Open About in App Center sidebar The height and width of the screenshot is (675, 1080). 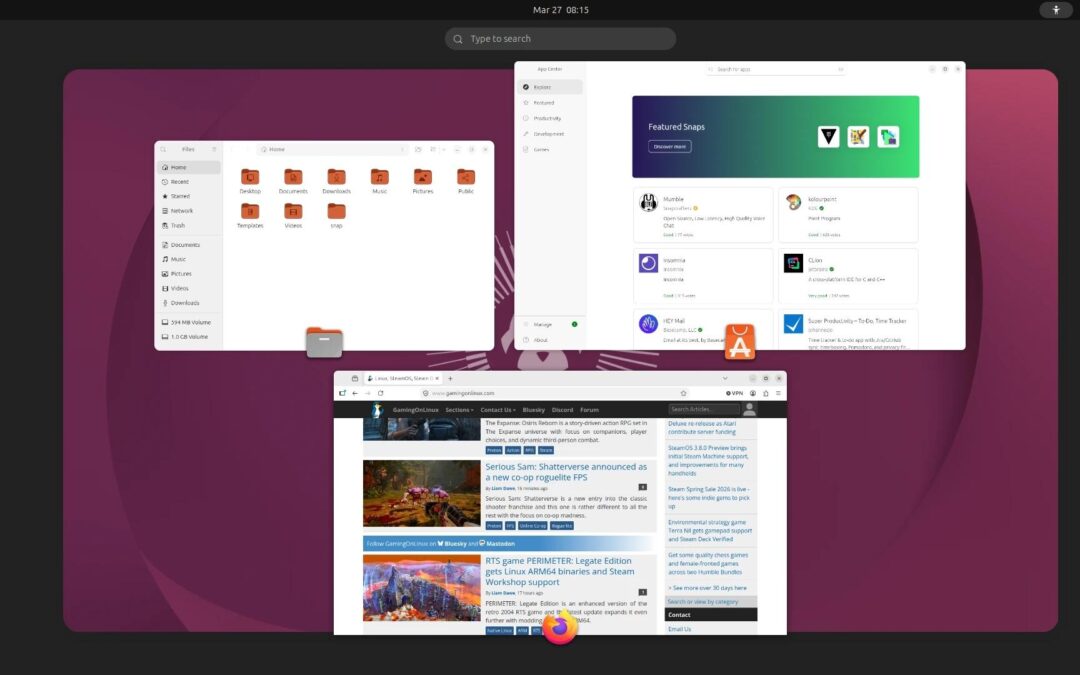point(550,340)
